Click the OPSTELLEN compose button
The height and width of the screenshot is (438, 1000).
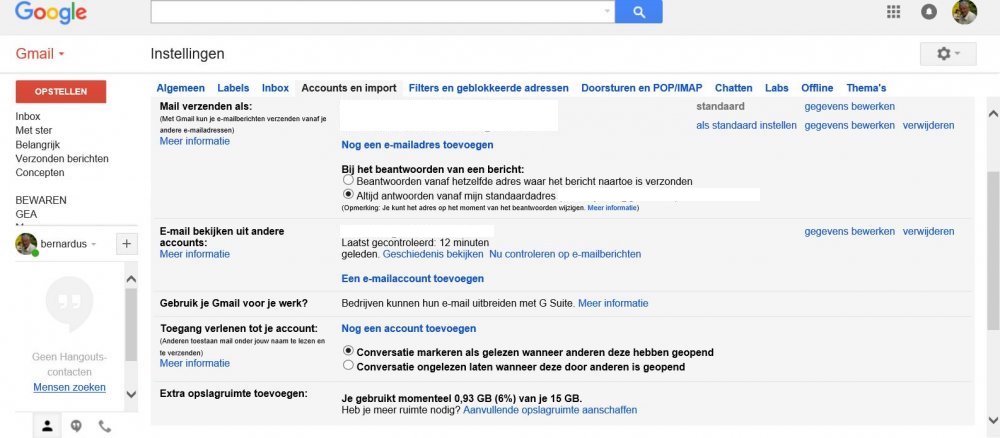pos(61,92)
